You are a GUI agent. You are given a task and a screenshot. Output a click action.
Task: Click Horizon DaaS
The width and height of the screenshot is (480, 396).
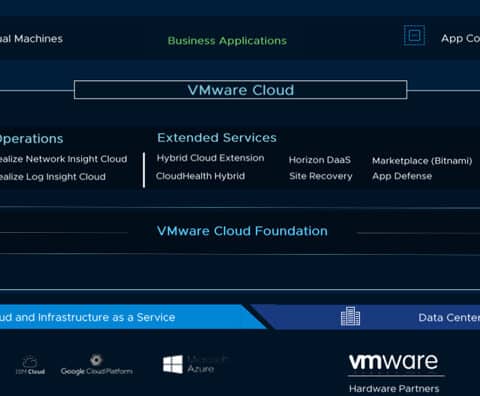pyautogui.click(x=320, y=160)
